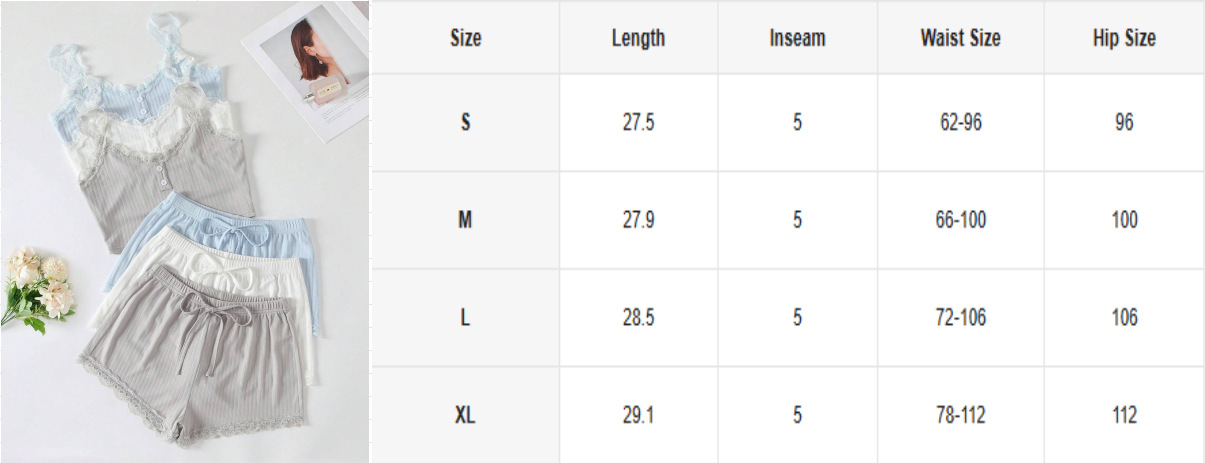The width and height of the screenshot is (1205, 463).
Task: Select the XL size row label
Action: (x=465, y=415)
